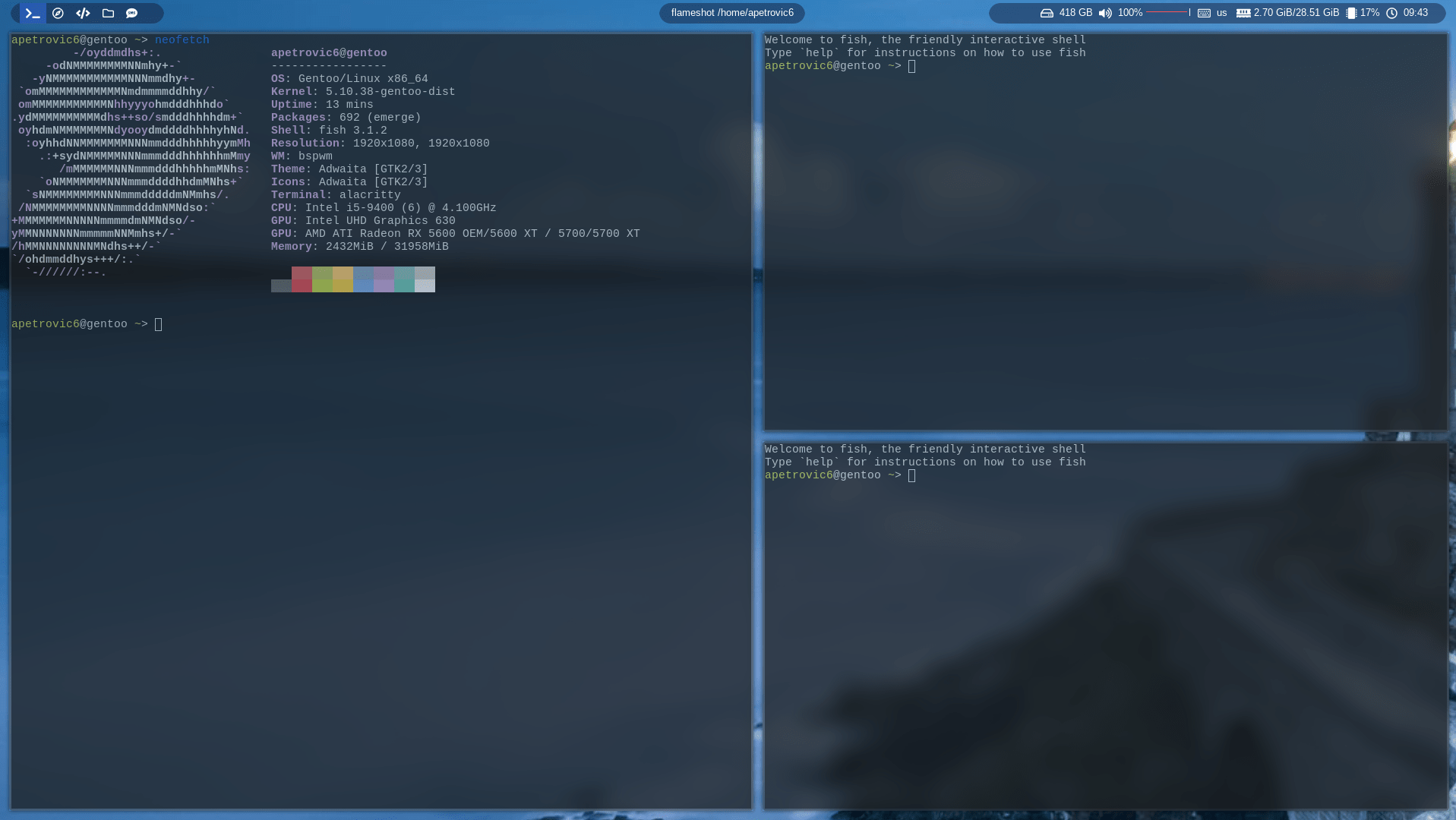
Task: Click the 'Resolution: 1920x1080, 1920x1080' line
Action: 381,143
